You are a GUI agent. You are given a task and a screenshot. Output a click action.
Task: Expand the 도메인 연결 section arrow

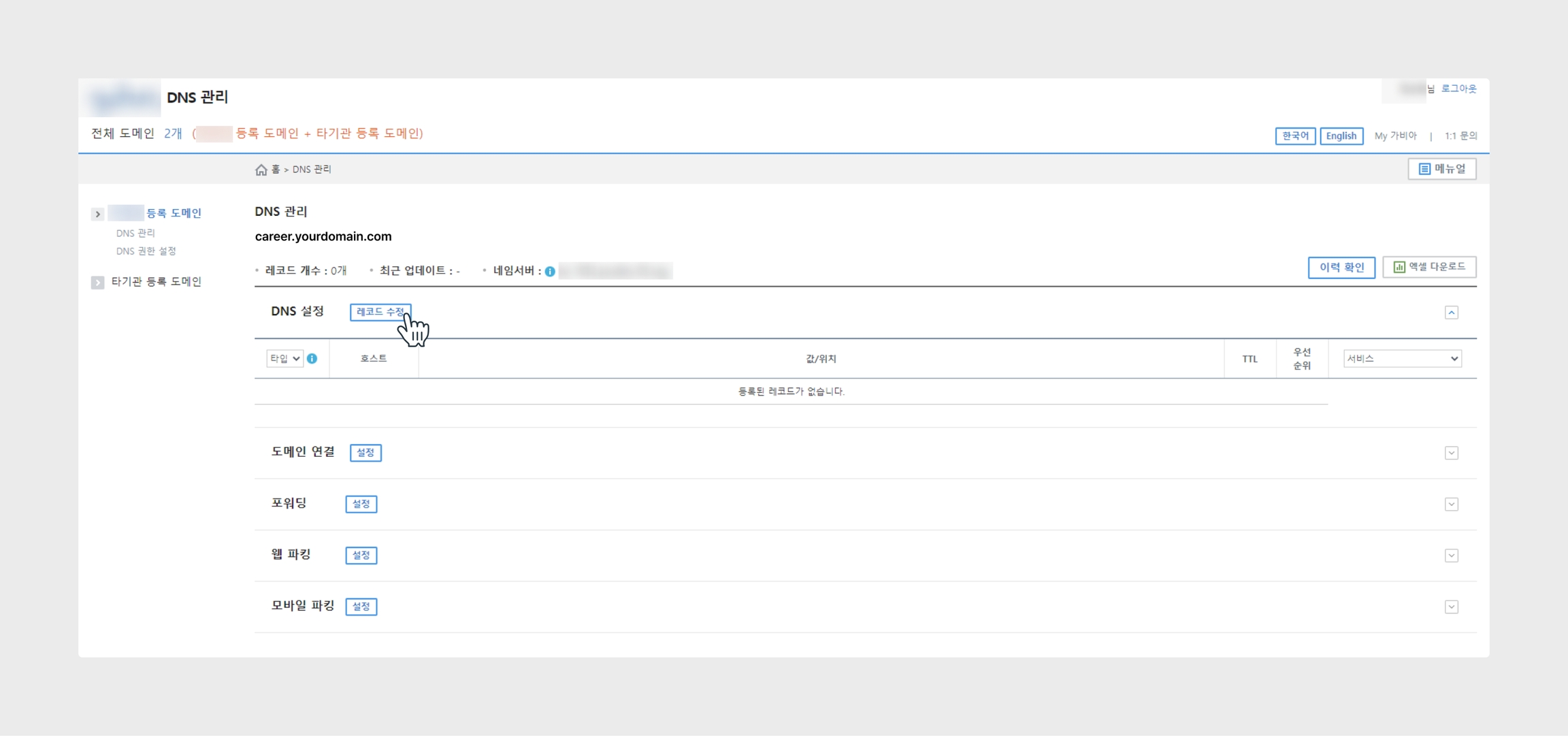[1451, 453]
